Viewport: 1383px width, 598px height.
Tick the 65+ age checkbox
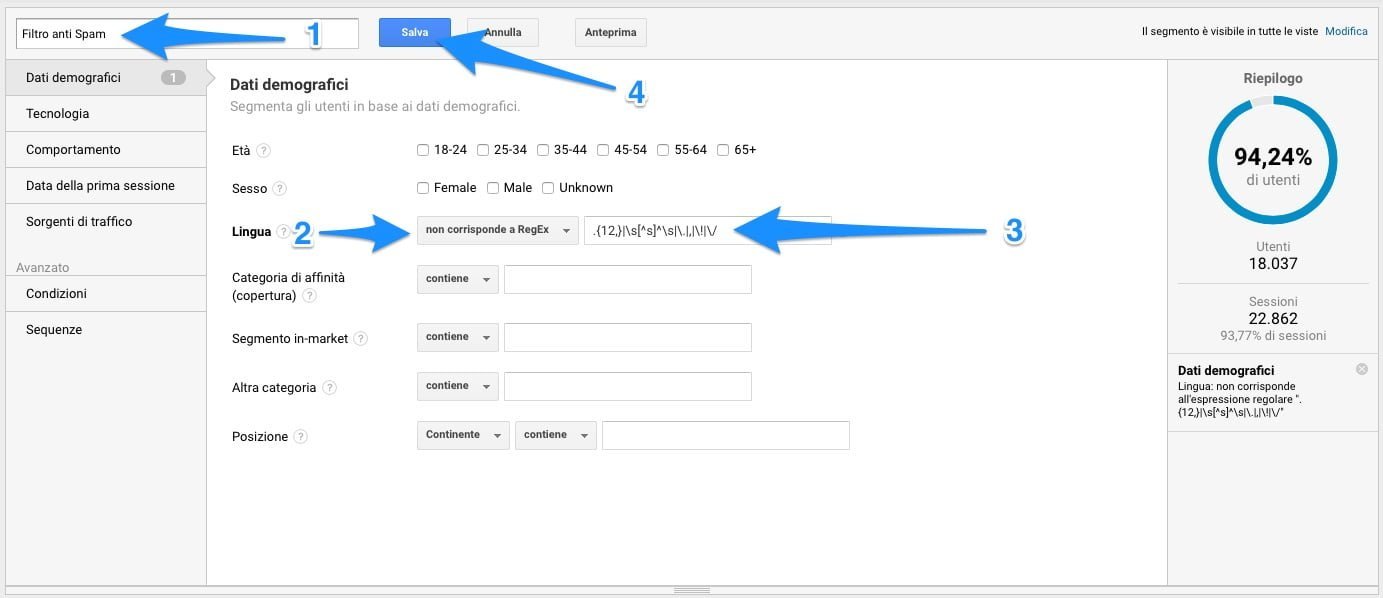pos(723,150)
